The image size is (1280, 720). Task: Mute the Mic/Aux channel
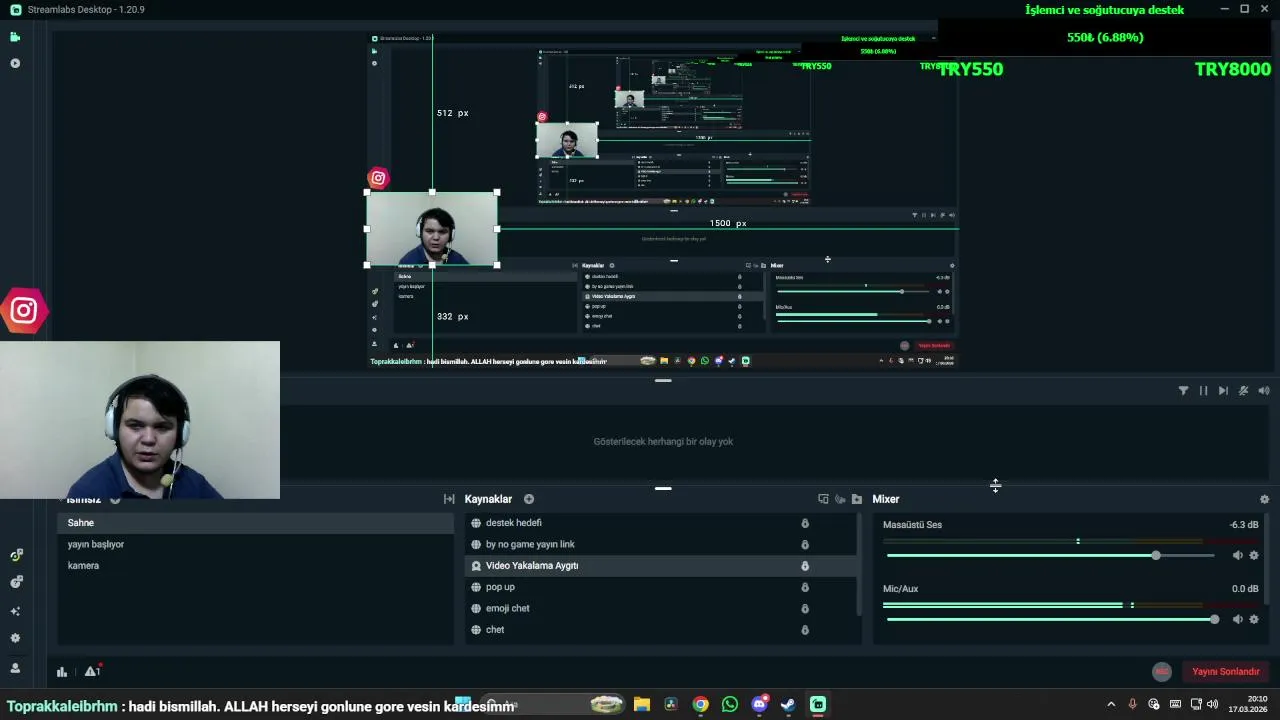(1237, 619)
